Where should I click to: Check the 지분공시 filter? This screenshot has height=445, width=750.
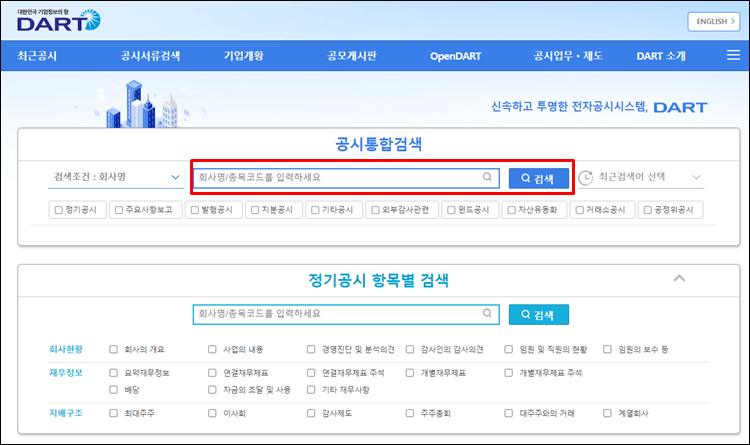coord(255,210)
